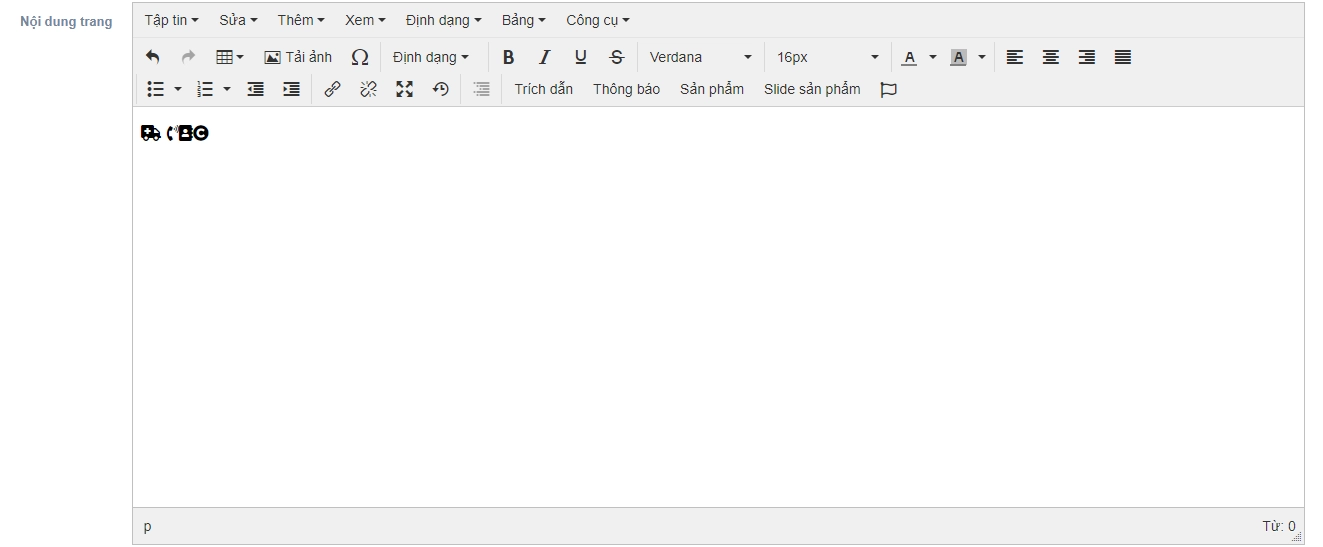This screenshot has height=547, width=1323.
Task: Open the Tập tin menu
Action: tap(171, 20)
